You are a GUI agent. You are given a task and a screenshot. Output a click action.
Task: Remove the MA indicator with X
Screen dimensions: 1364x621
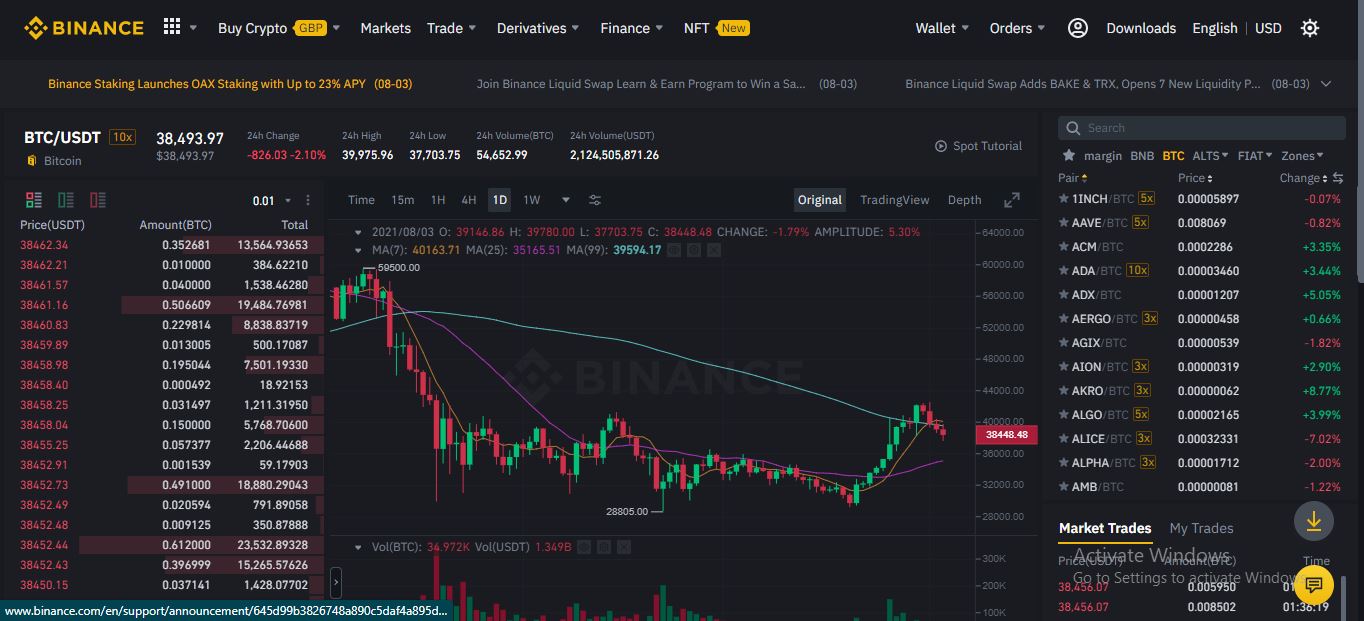coord(714,250)
